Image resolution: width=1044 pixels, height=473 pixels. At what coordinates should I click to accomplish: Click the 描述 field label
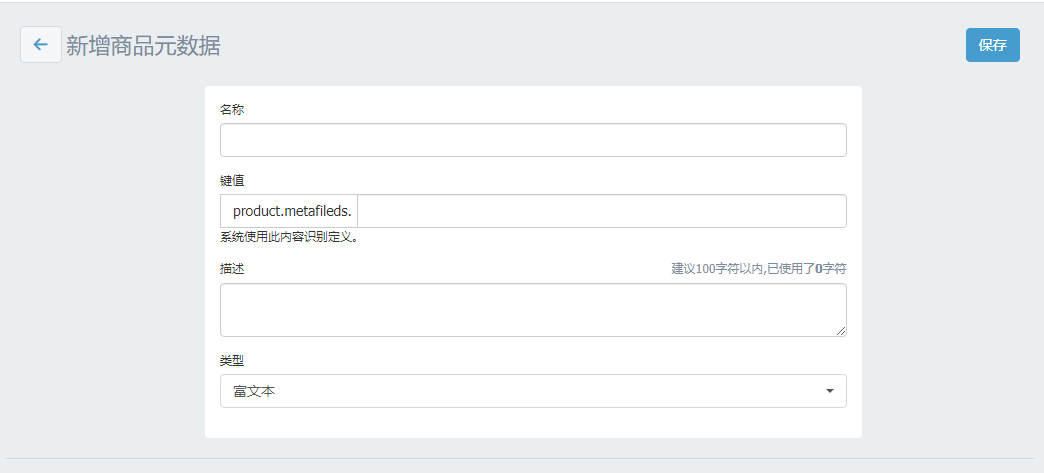232,268
